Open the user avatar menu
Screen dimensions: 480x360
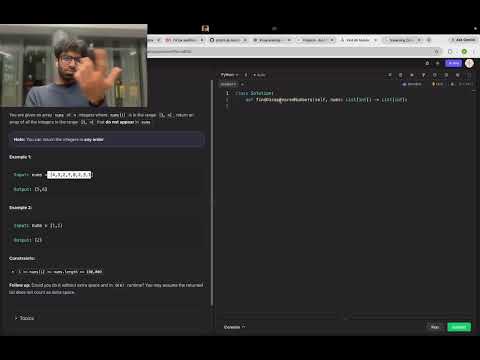tap(469, 63)
